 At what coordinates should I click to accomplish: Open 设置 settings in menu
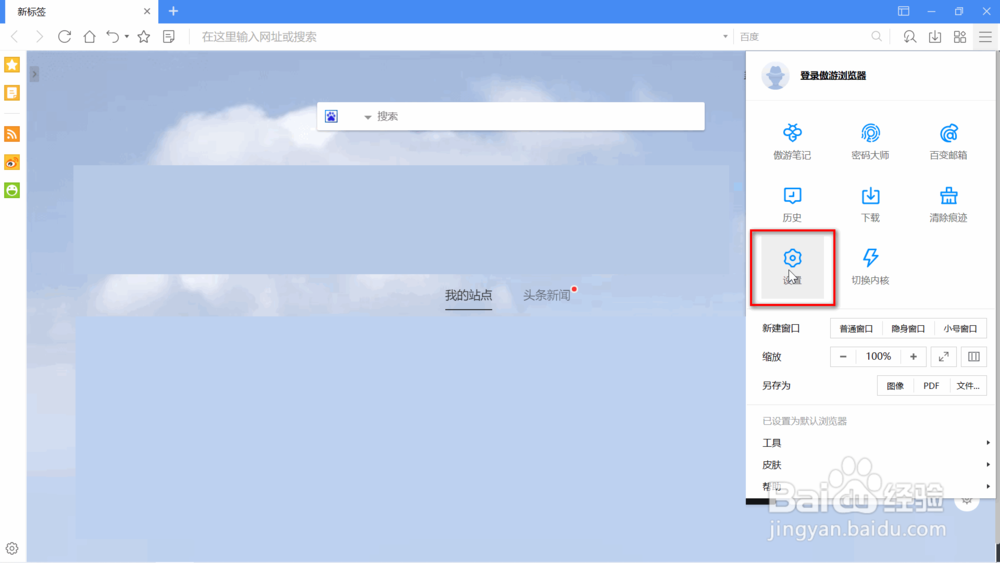pos(792,267)
